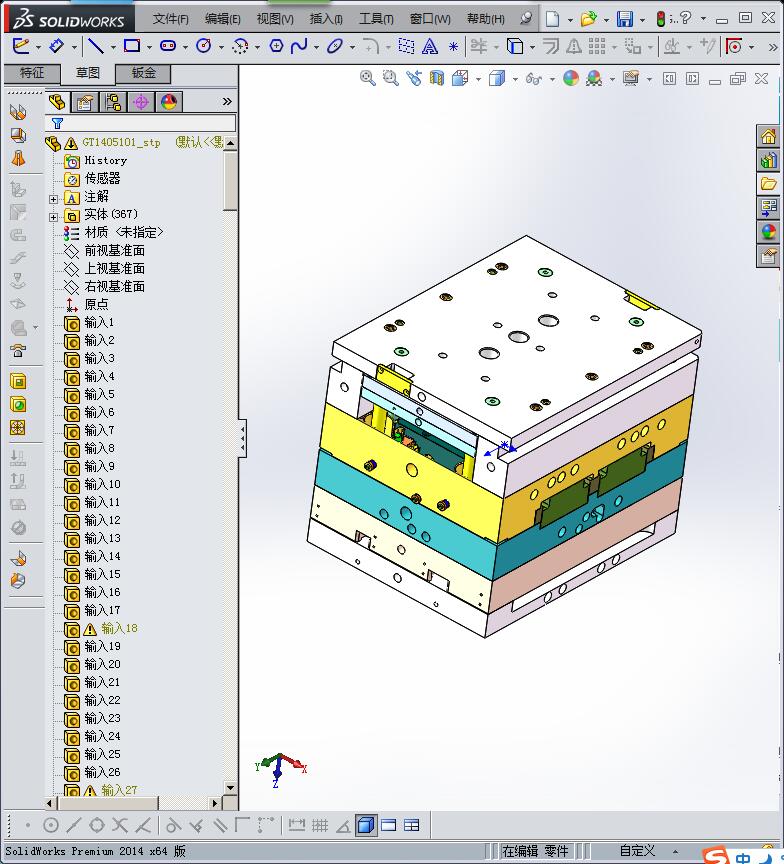Open the Design Library task pane icon

(x=768, y=160)
